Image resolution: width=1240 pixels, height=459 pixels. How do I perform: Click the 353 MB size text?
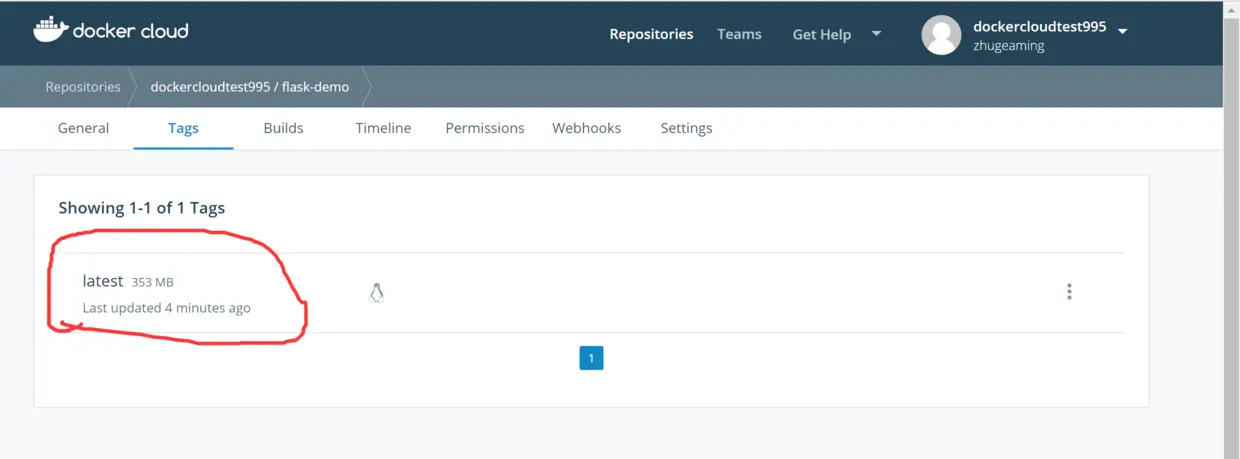click(153, 283)
